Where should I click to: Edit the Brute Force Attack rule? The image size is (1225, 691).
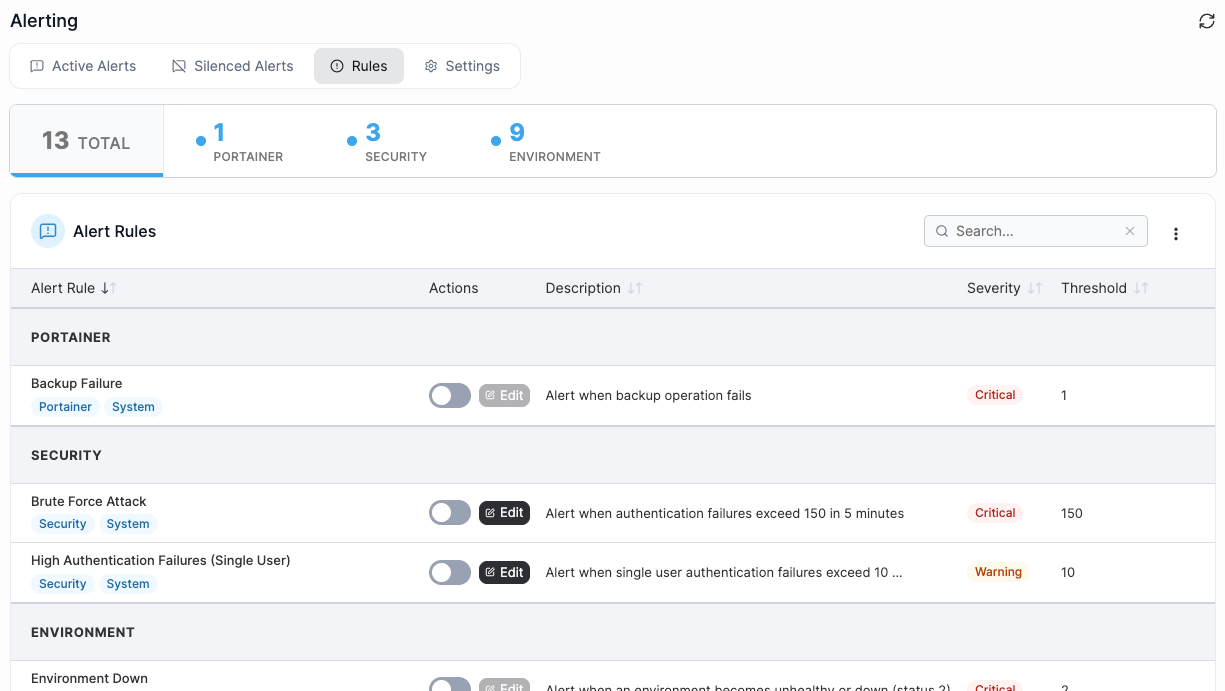coord(504,513)
